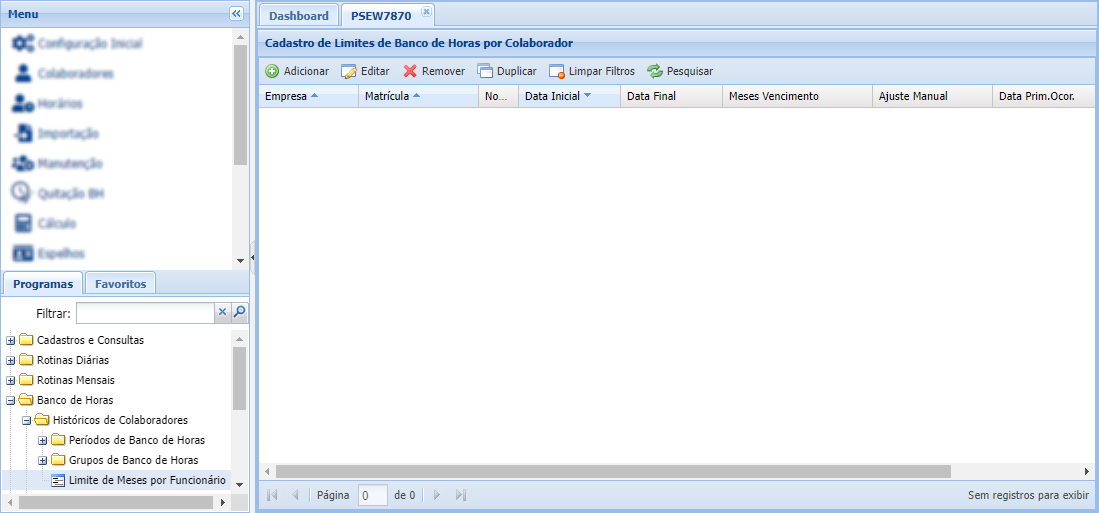
Task: Select Limite de Meses por Funcionário
Action: [x=146, y=480]
